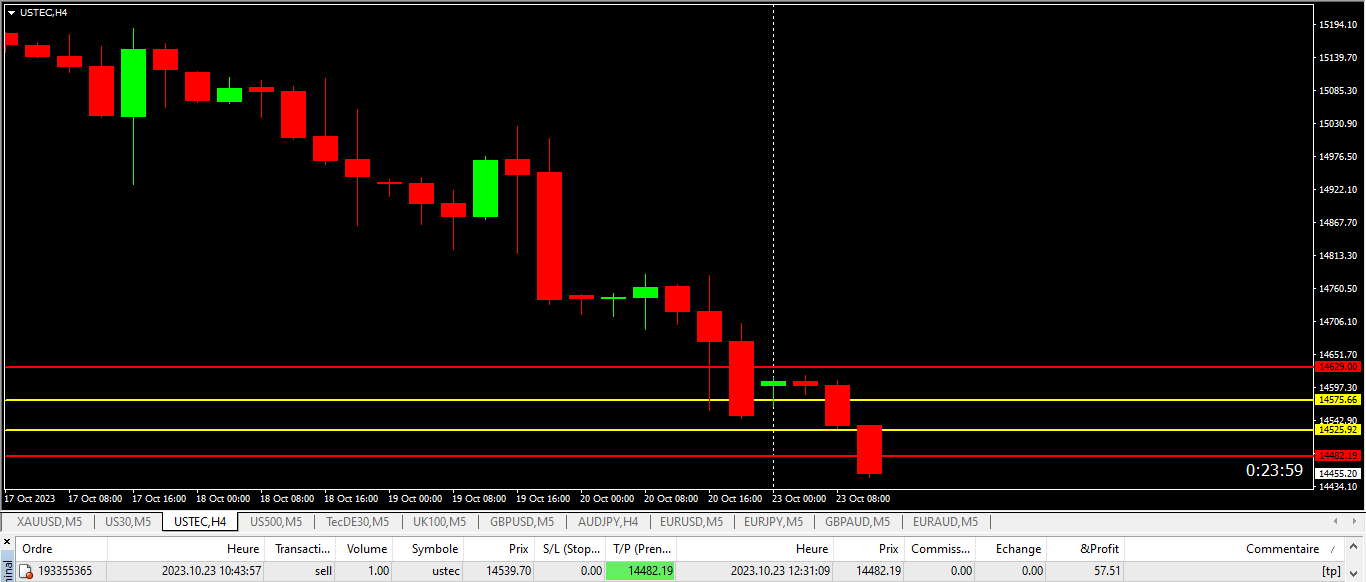Click the green take profit 14482.19 cell
The image size is (1366, 582).
click(641, 571)
